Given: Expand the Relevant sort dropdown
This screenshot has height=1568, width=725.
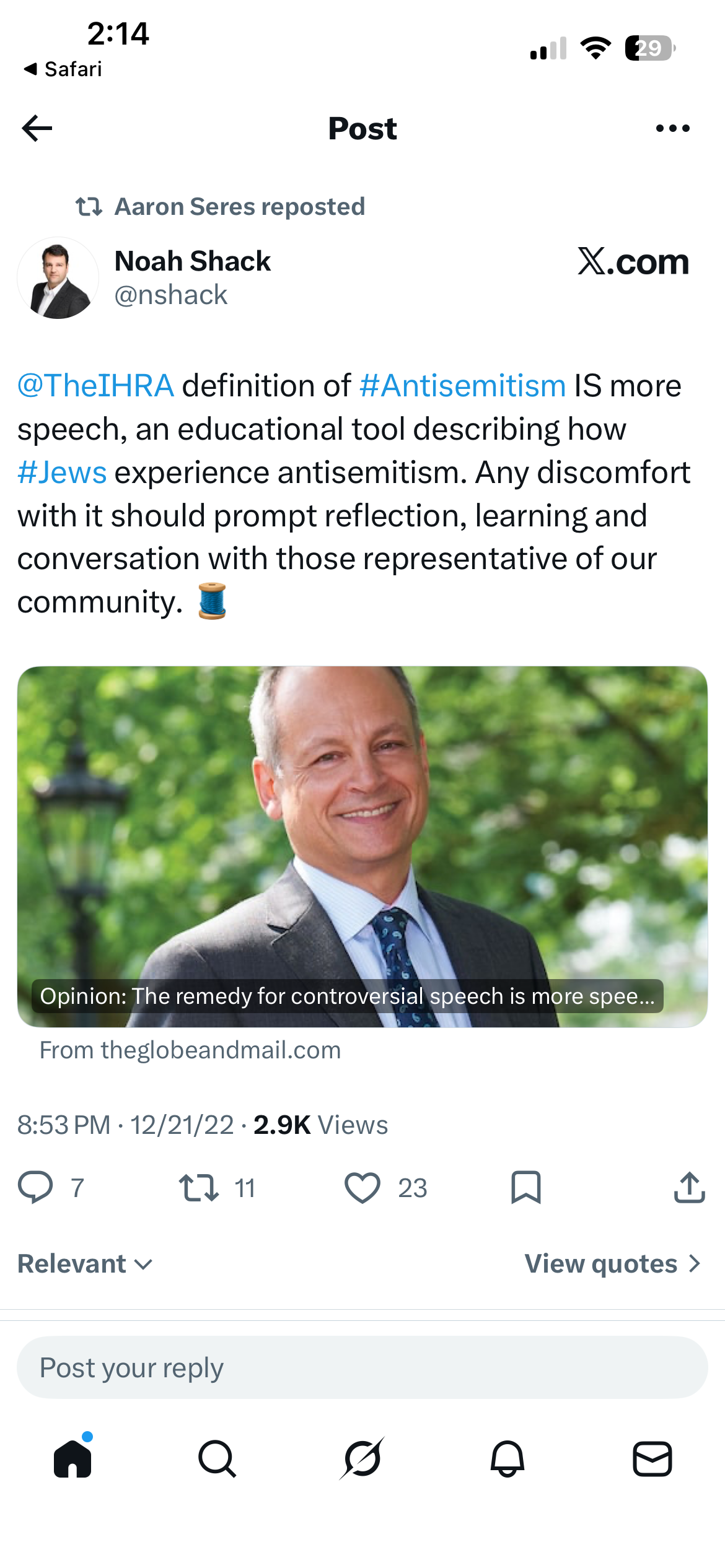Looking at the screenshot, I should click(x=85, y=1263).
